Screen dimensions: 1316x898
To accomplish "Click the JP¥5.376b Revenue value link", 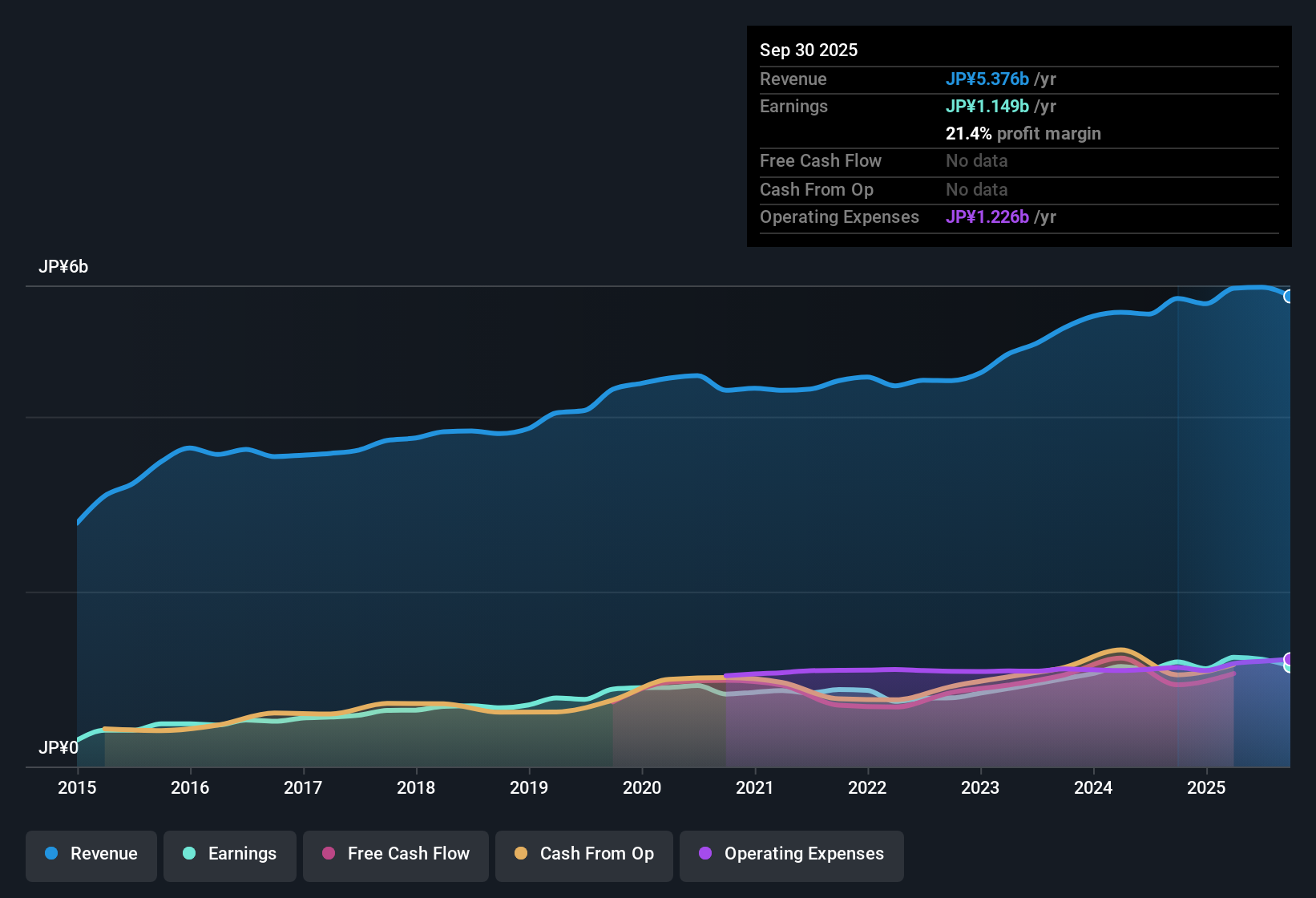I will pyautogui.click(x=987, y=79).
